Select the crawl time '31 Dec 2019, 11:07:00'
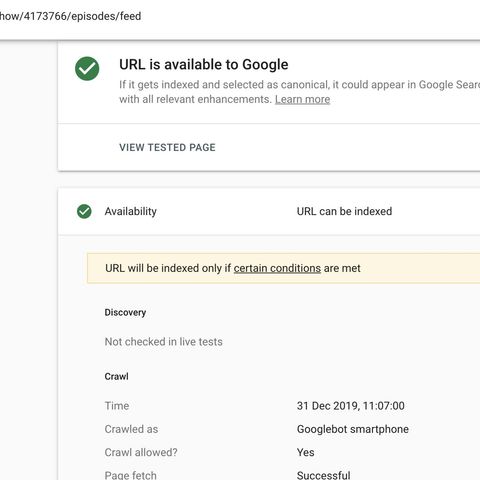 (351, 406)
